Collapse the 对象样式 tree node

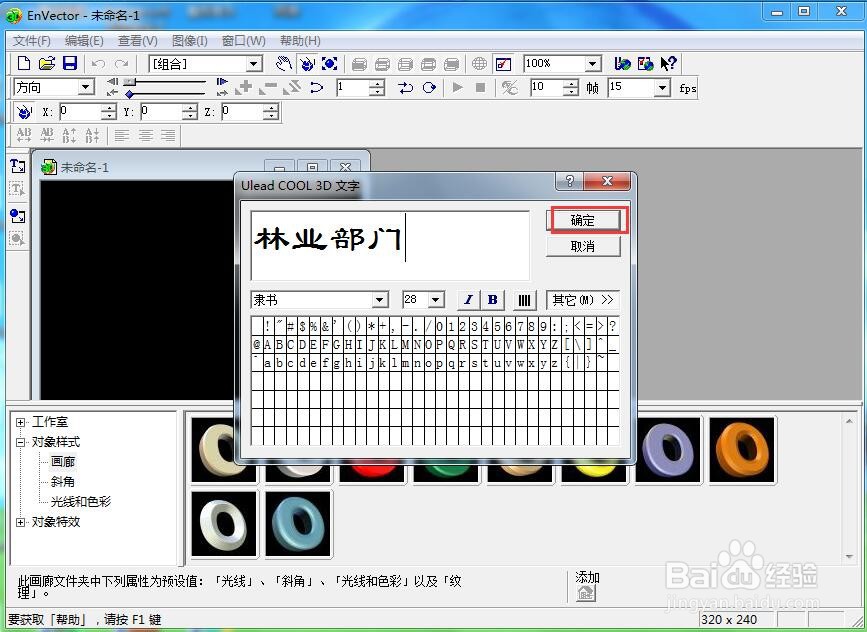coord(20,442)
